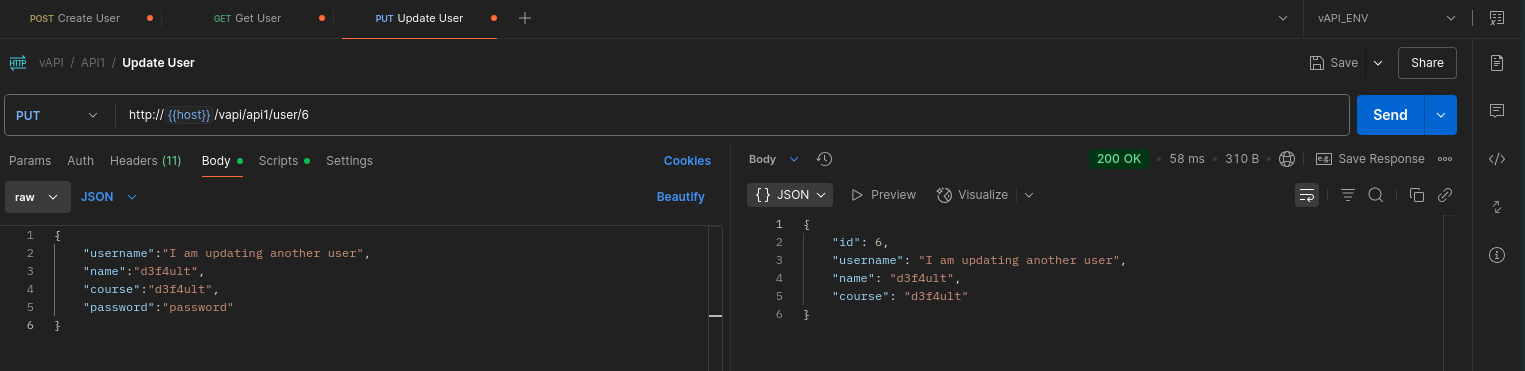Click Save Response icon button
The width and height of the screenshot is (1525, 371).
(x=1370, y=159)
